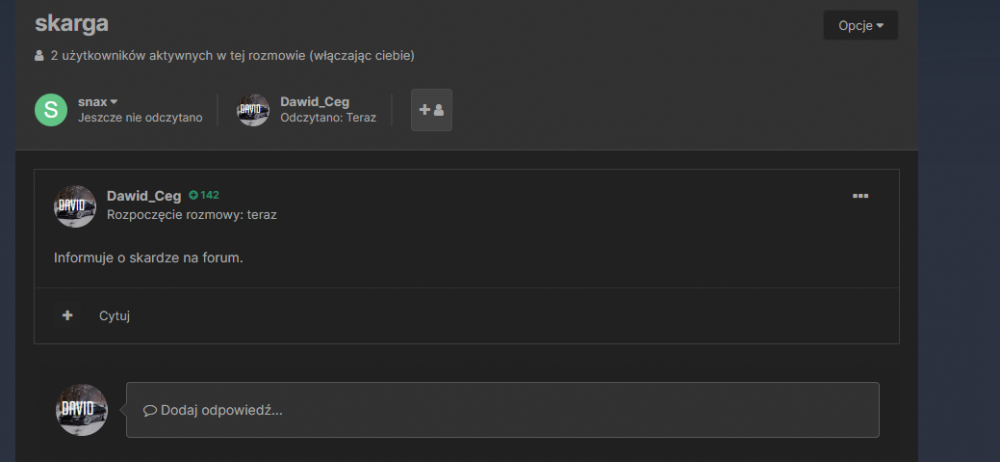This screenshot has width=1000, height=462.
Task: Click the users icon beside the active participants count
Action: [40, 56]
